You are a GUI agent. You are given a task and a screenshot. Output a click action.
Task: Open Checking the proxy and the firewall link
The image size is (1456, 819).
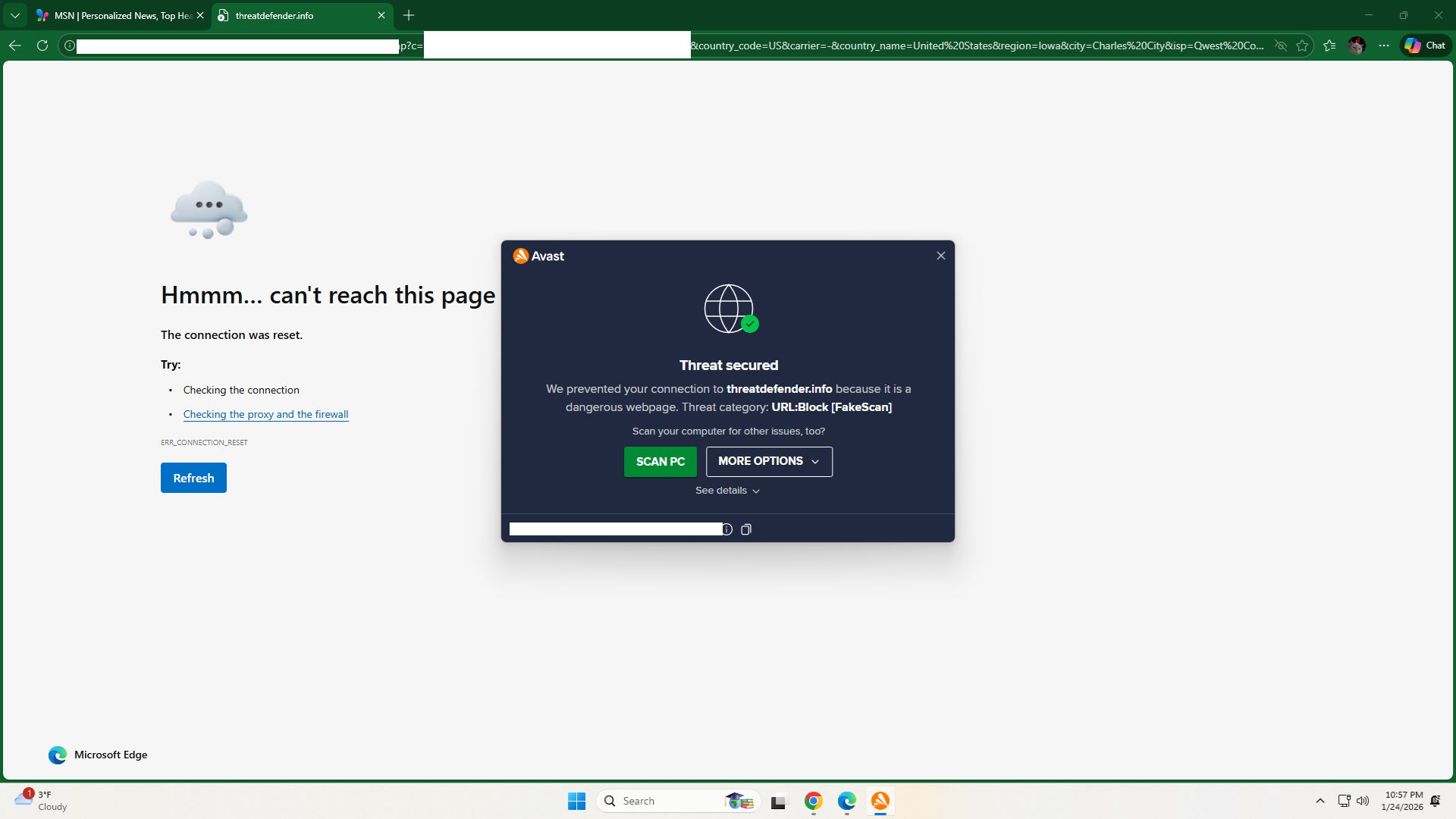[x=265, y=414]
